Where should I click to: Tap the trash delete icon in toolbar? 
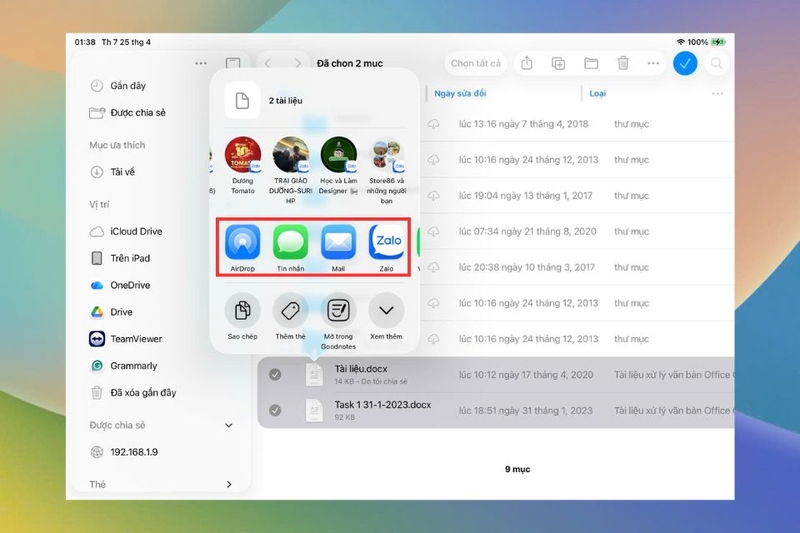623,63
